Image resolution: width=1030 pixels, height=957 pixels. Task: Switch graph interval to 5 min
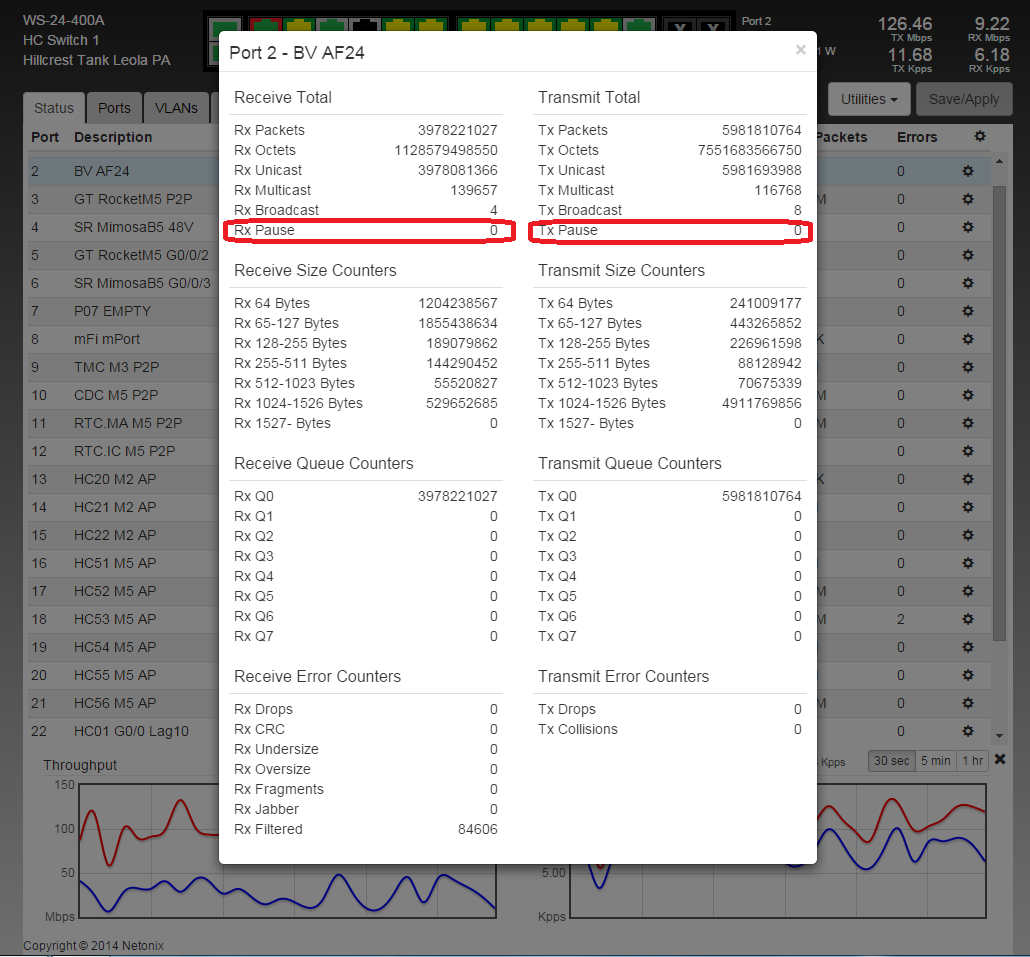(935, 761)
